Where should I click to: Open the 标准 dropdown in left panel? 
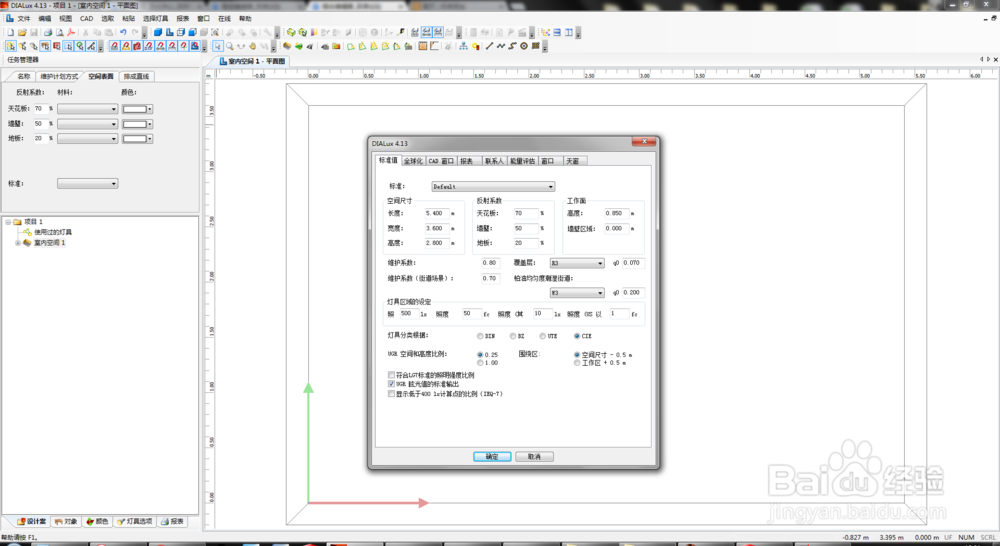coord(87,184)
